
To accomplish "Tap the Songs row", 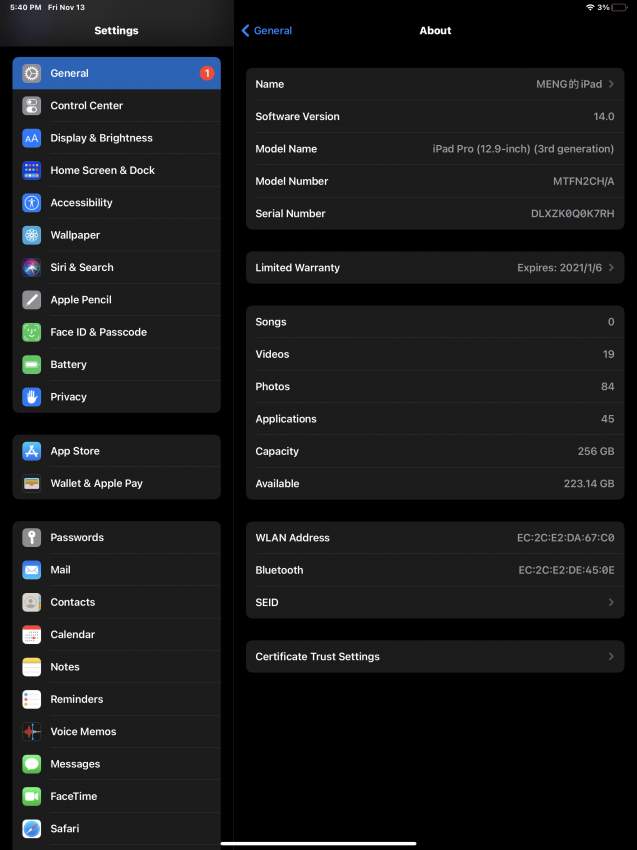I will (x=435, y=322).
